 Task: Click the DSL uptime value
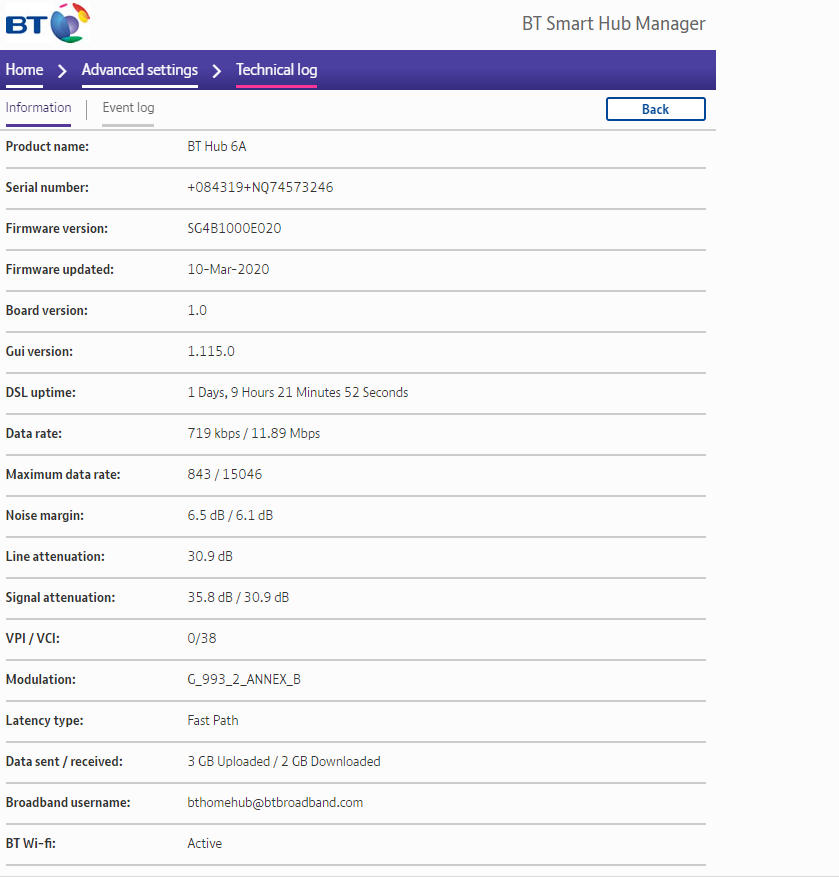297,392
